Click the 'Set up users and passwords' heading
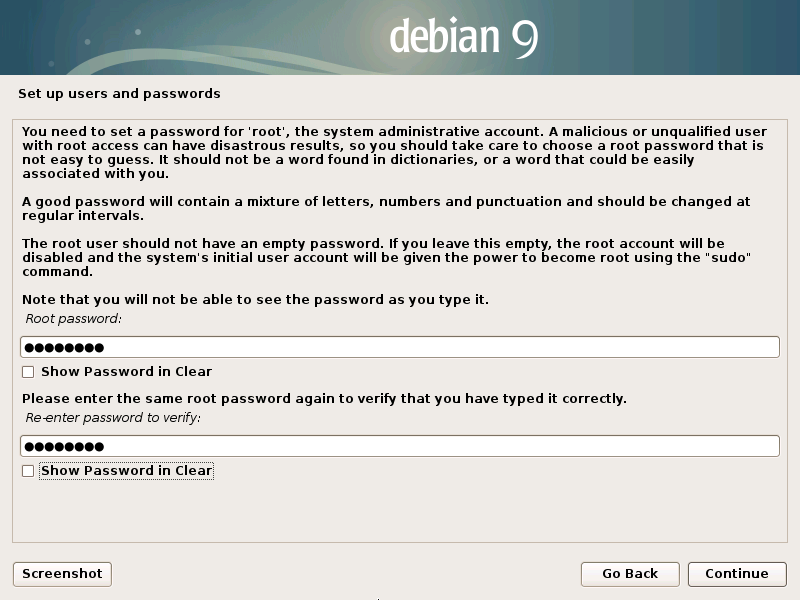 point(119,94)
